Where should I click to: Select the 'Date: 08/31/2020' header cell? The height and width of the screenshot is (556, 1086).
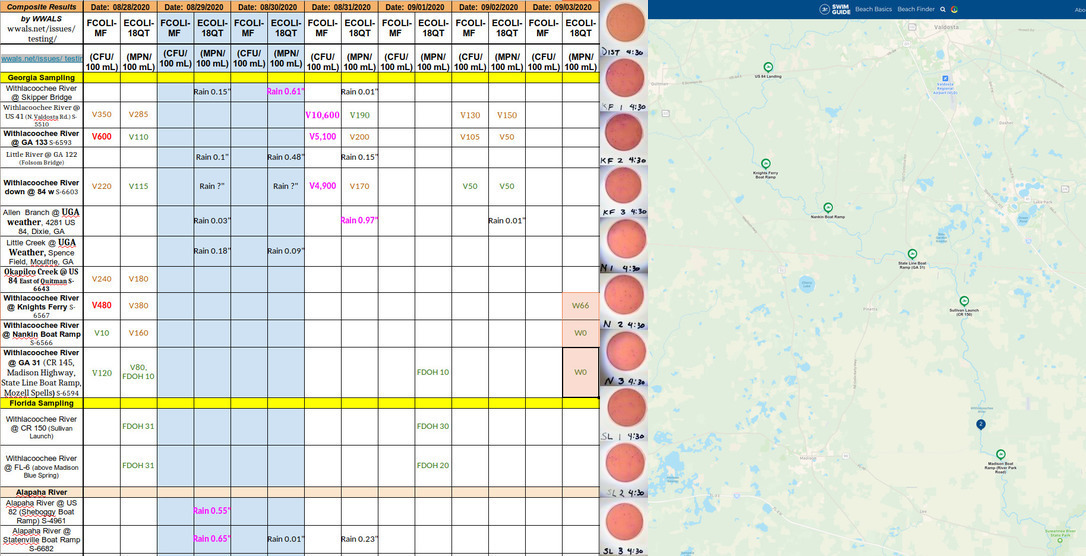pyautogui.click(x=341, y=6)
